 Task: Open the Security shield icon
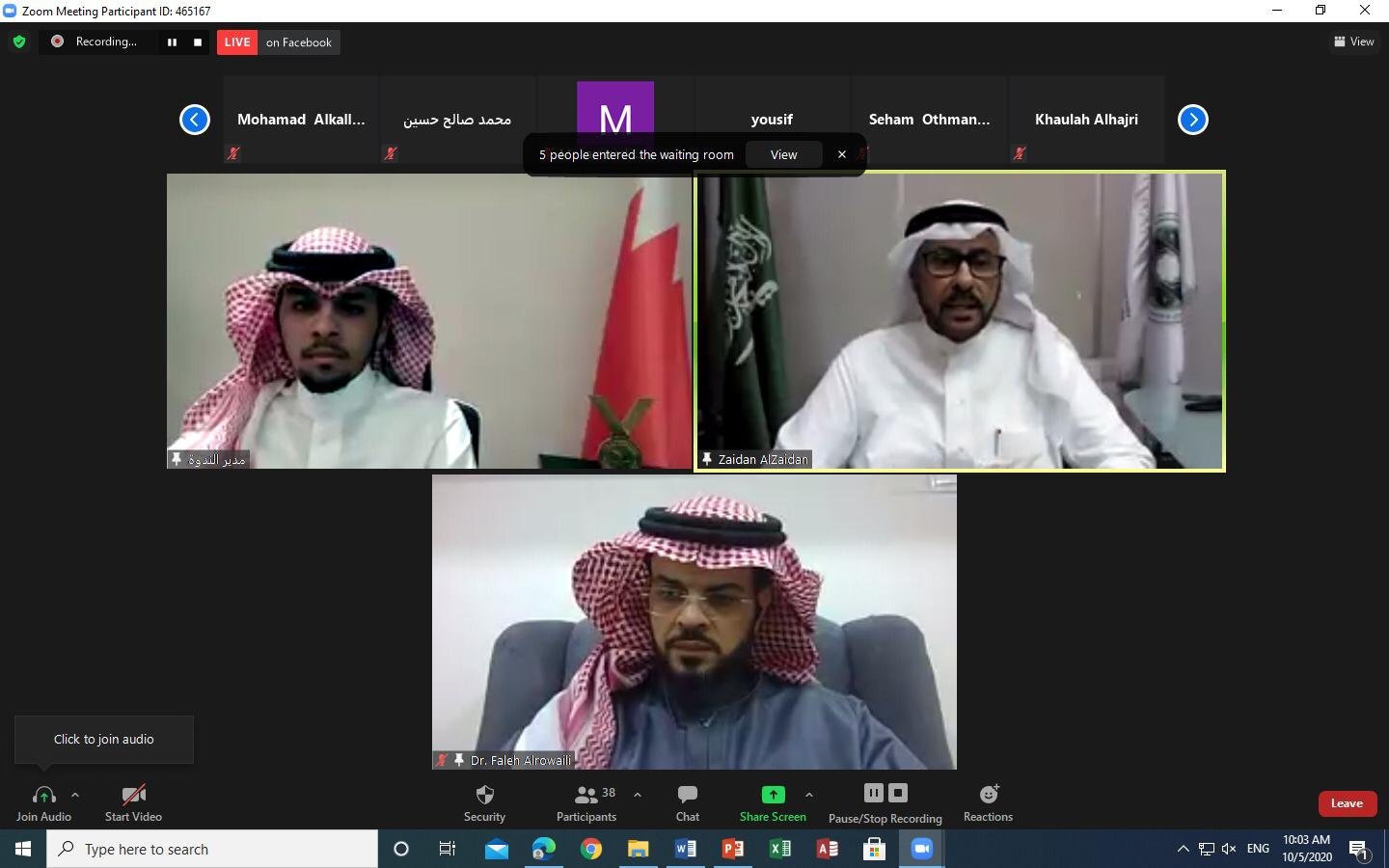coord(484,796)
